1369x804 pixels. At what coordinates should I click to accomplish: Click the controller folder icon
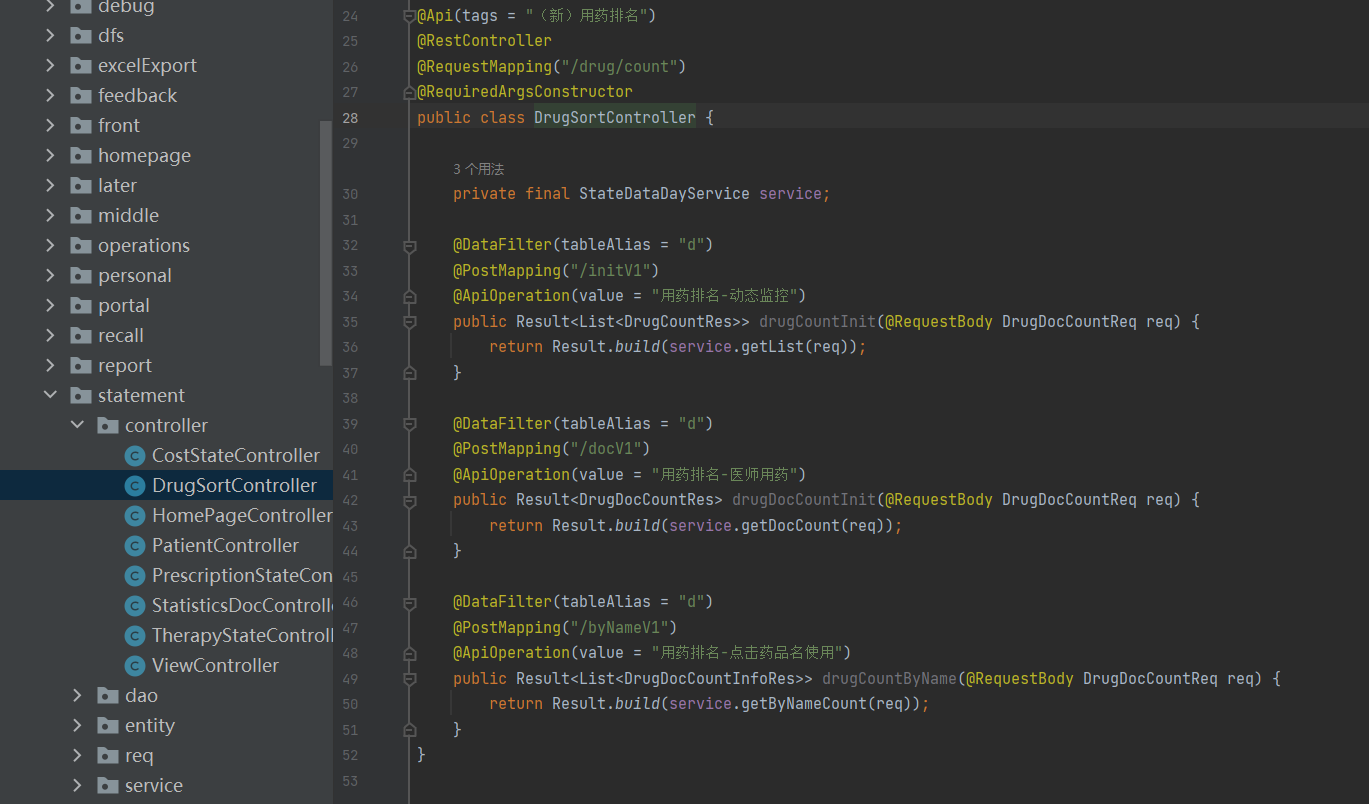pyautogui.click(x=108, y=426)
